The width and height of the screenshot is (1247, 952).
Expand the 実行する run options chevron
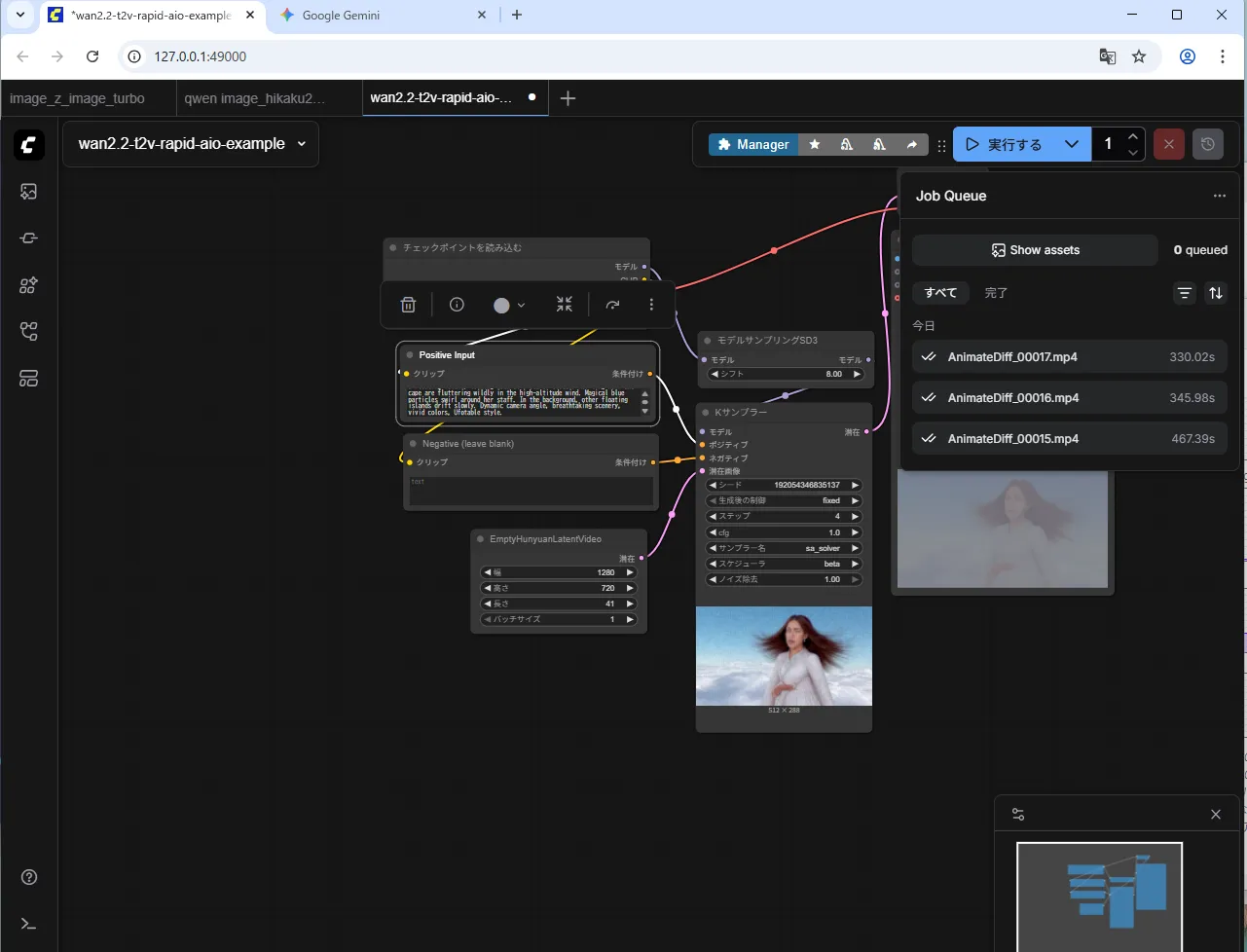tap(1072, 144)
